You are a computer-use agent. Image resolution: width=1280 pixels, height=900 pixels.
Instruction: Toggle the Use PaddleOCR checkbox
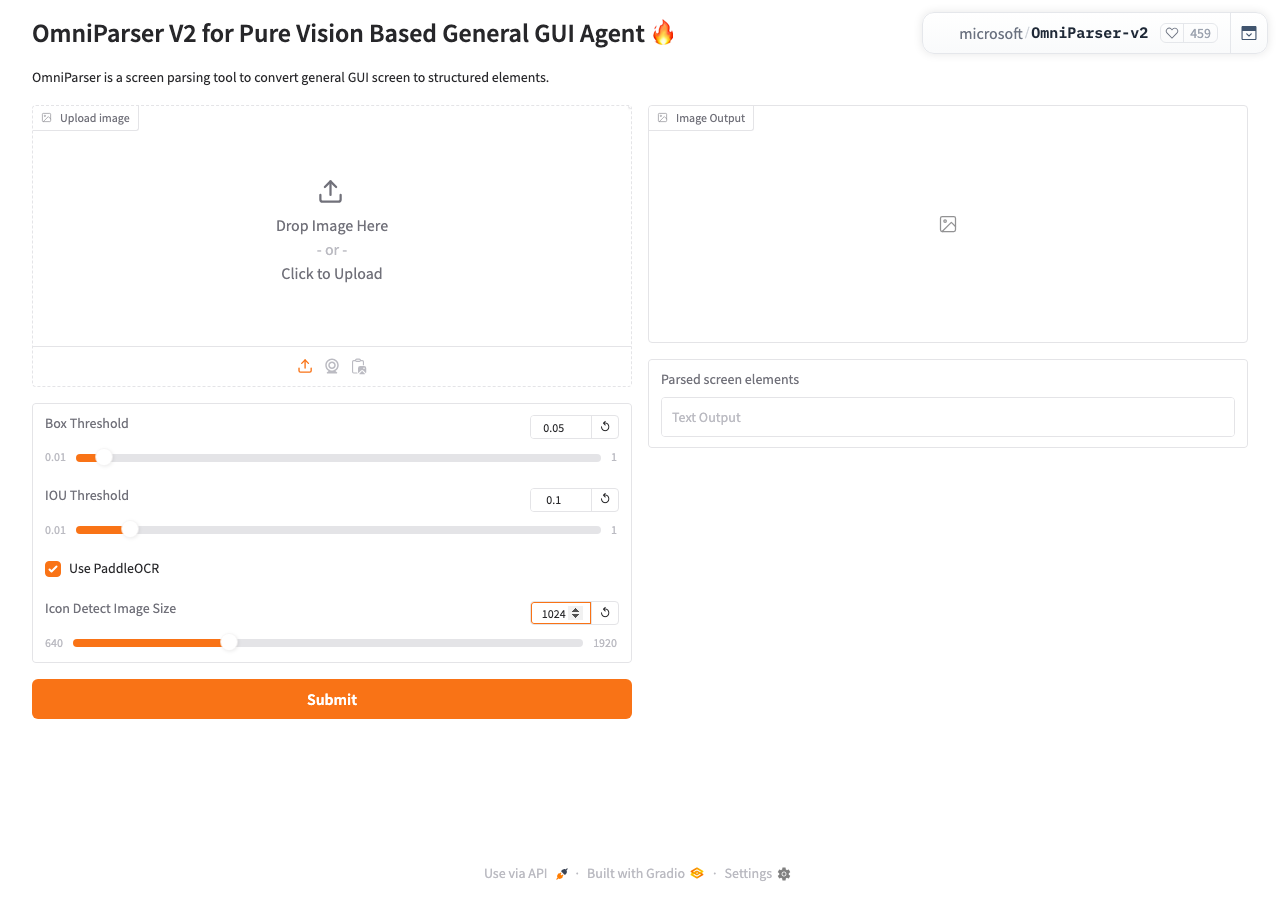tap(53, 569)
